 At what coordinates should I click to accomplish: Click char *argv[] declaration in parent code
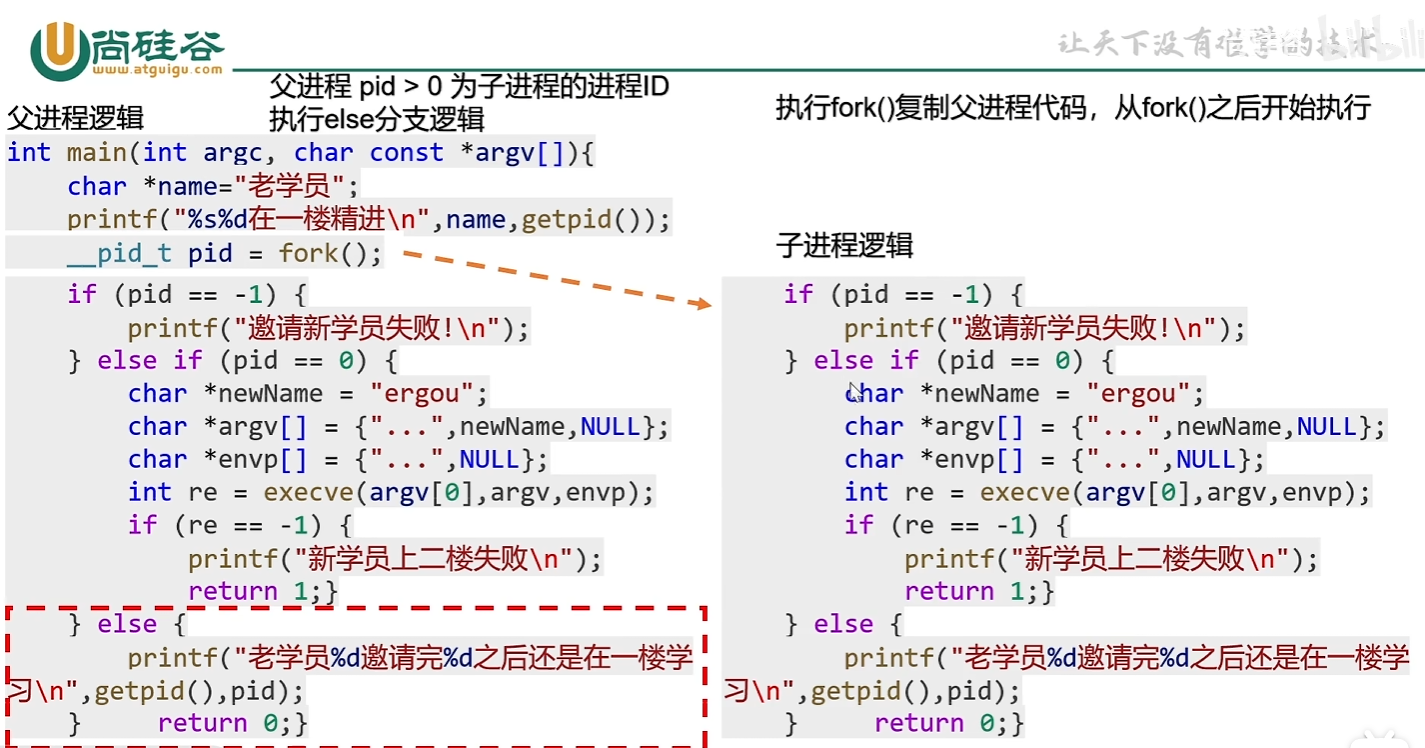[x=399, y=427]
